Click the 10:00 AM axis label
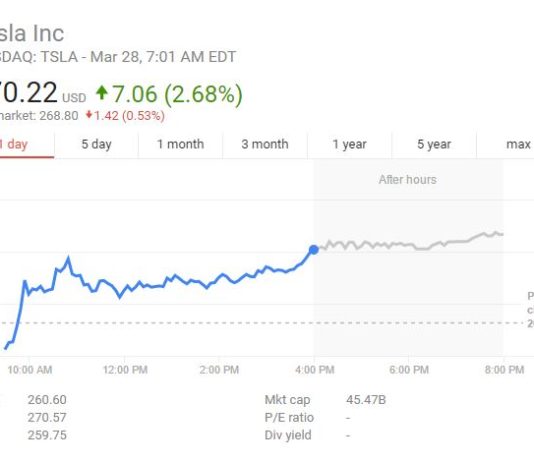 (x=30, y=370)
